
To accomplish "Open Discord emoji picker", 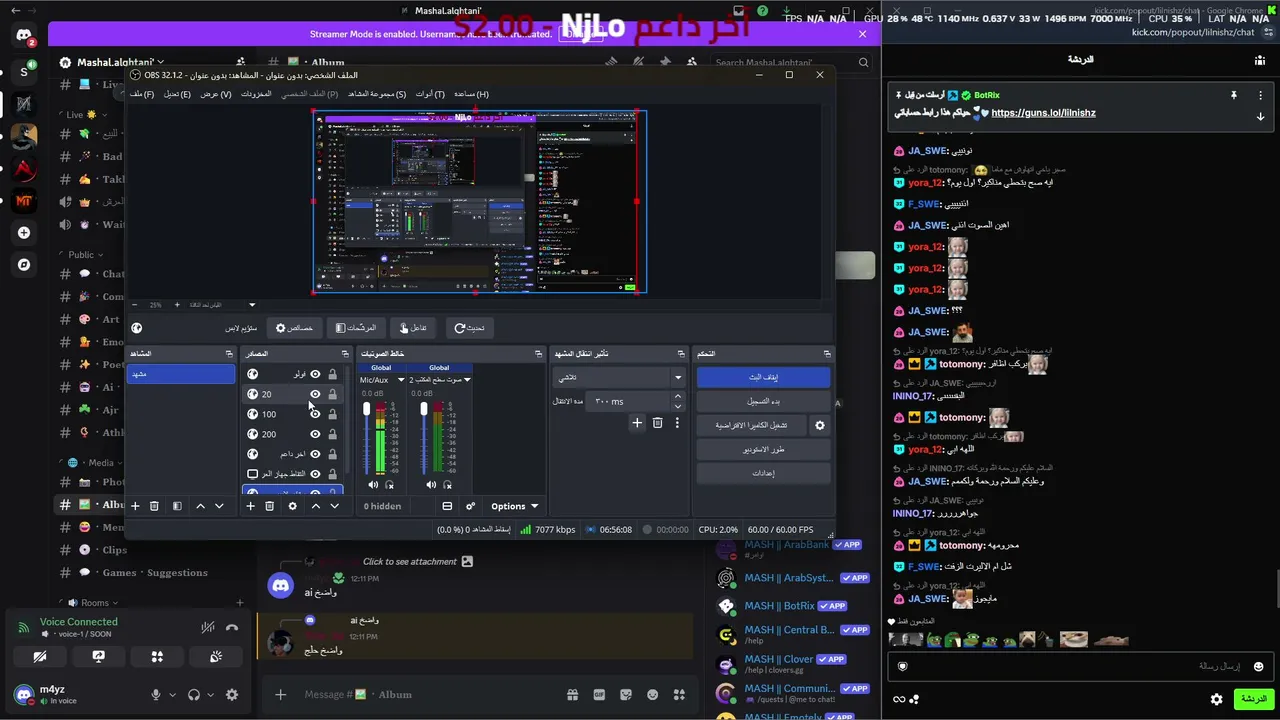I will tap(653, 695).
